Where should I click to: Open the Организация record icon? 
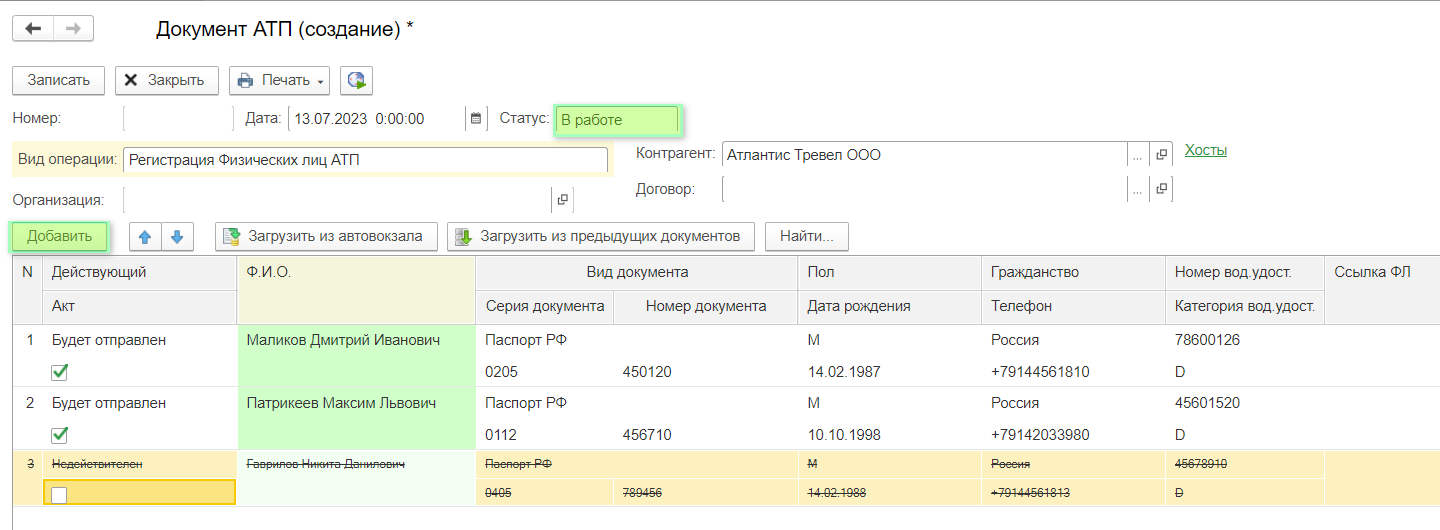(562, 200)
